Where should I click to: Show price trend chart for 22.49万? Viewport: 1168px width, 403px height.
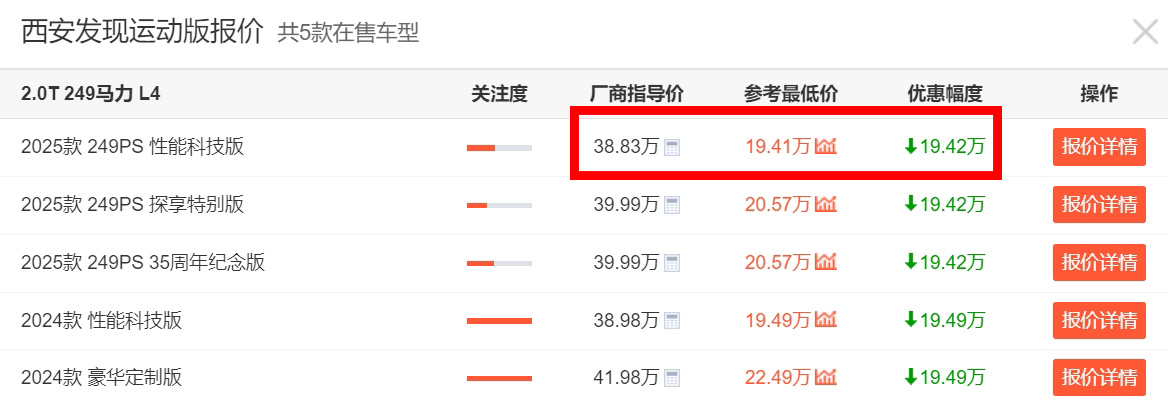pyautogui.click(x=825, y=377)
